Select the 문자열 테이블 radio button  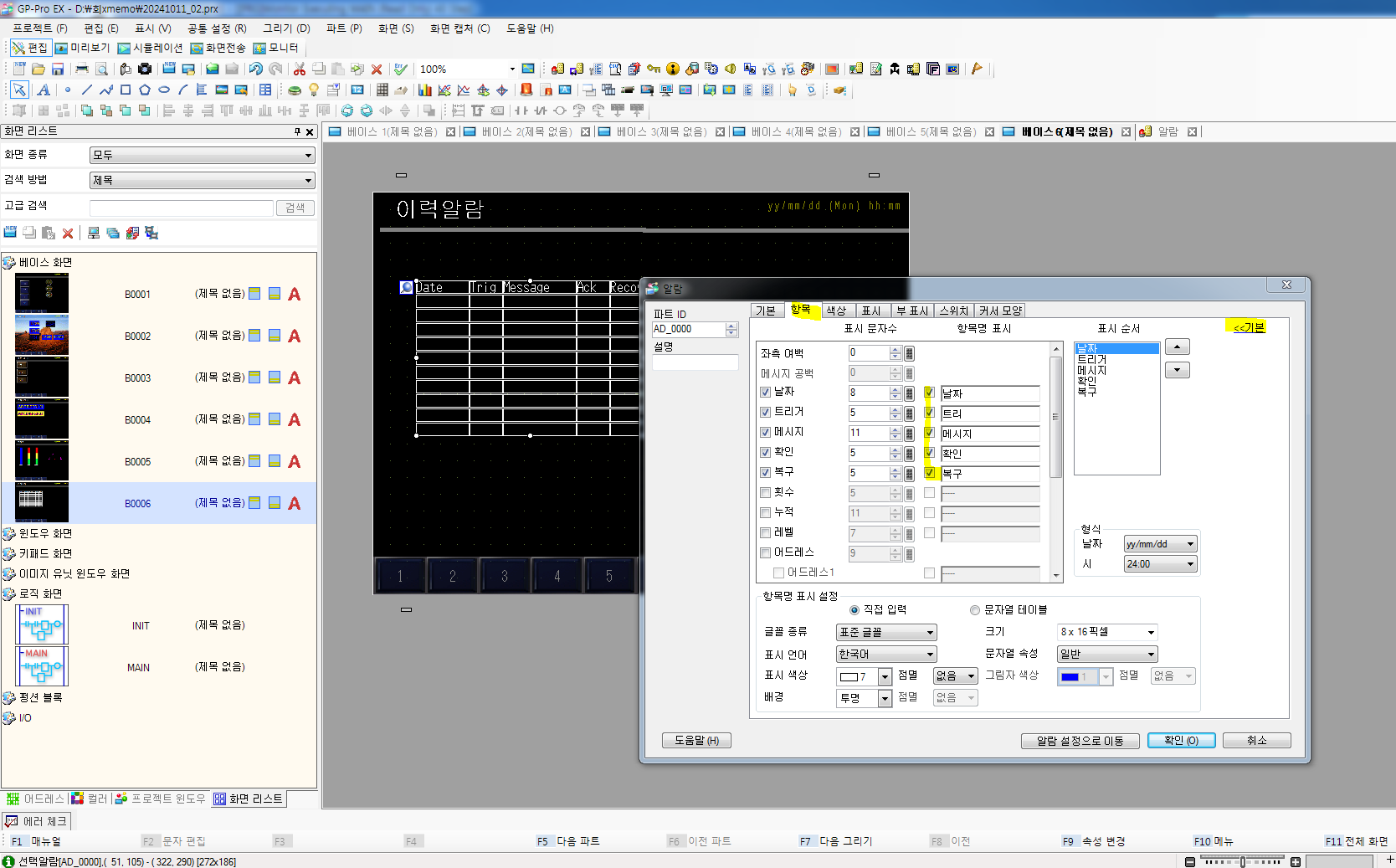(x=975, y=609)
